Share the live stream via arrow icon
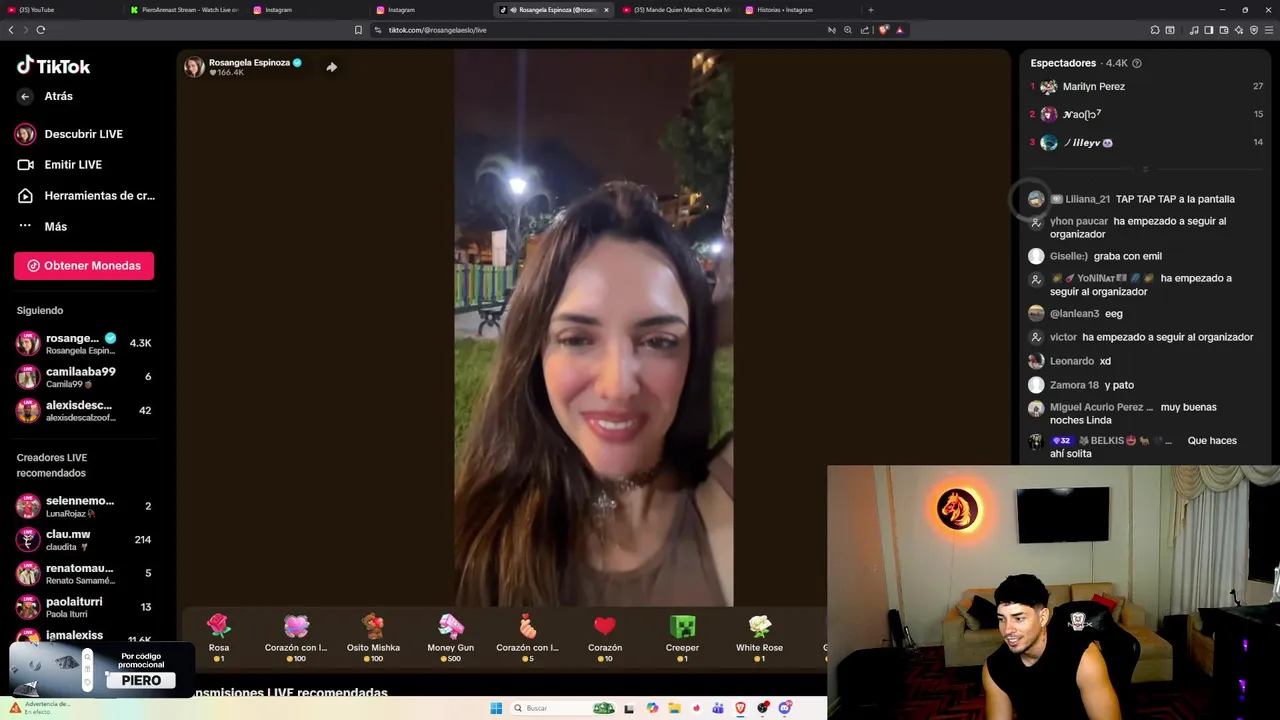This screenshot has height=720, width=1280. pos(331,67)
